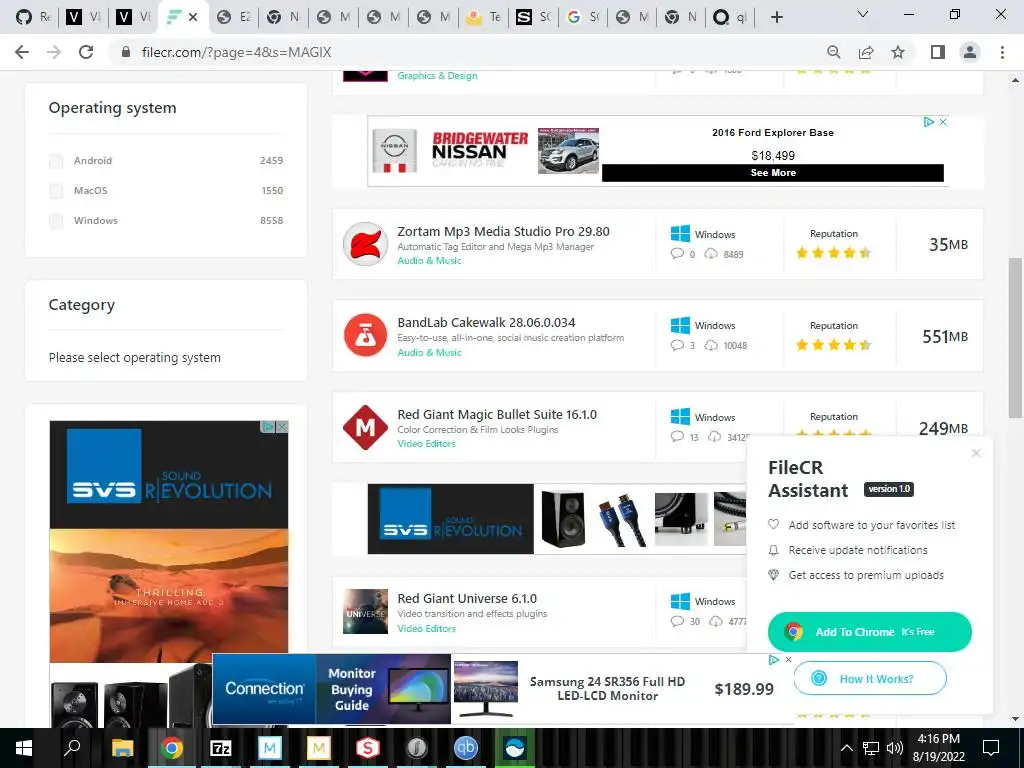Toggle the Chrome side panel icon

[938, 52]
